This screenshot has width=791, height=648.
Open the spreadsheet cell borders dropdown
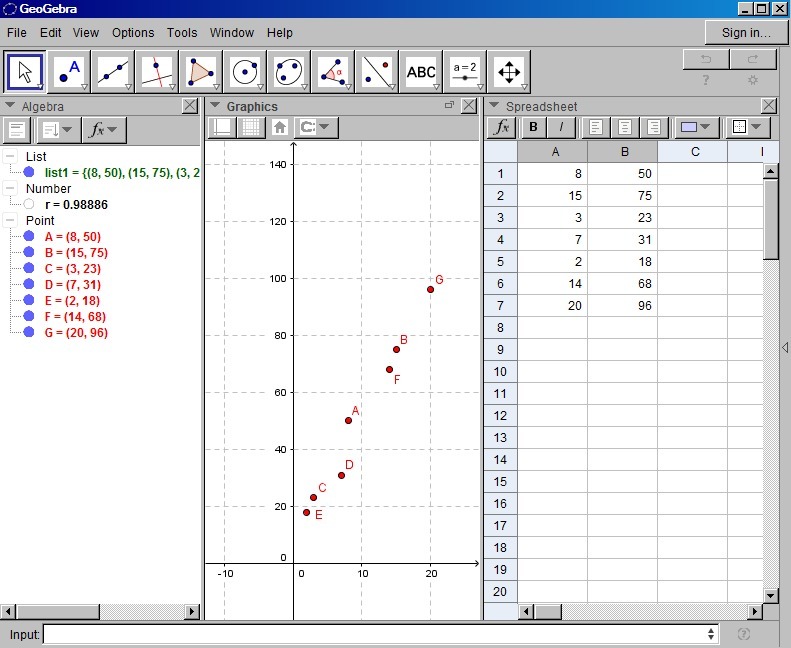pos(746,128)
